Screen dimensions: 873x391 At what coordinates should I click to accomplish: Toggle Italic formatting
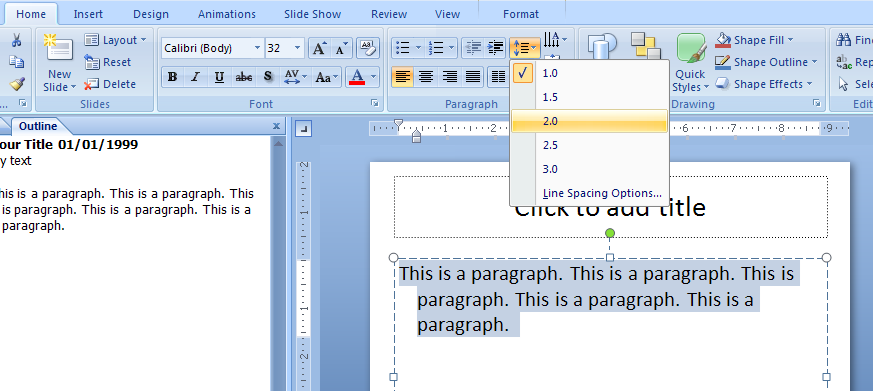pyautogui.click(x=195, y=77)
